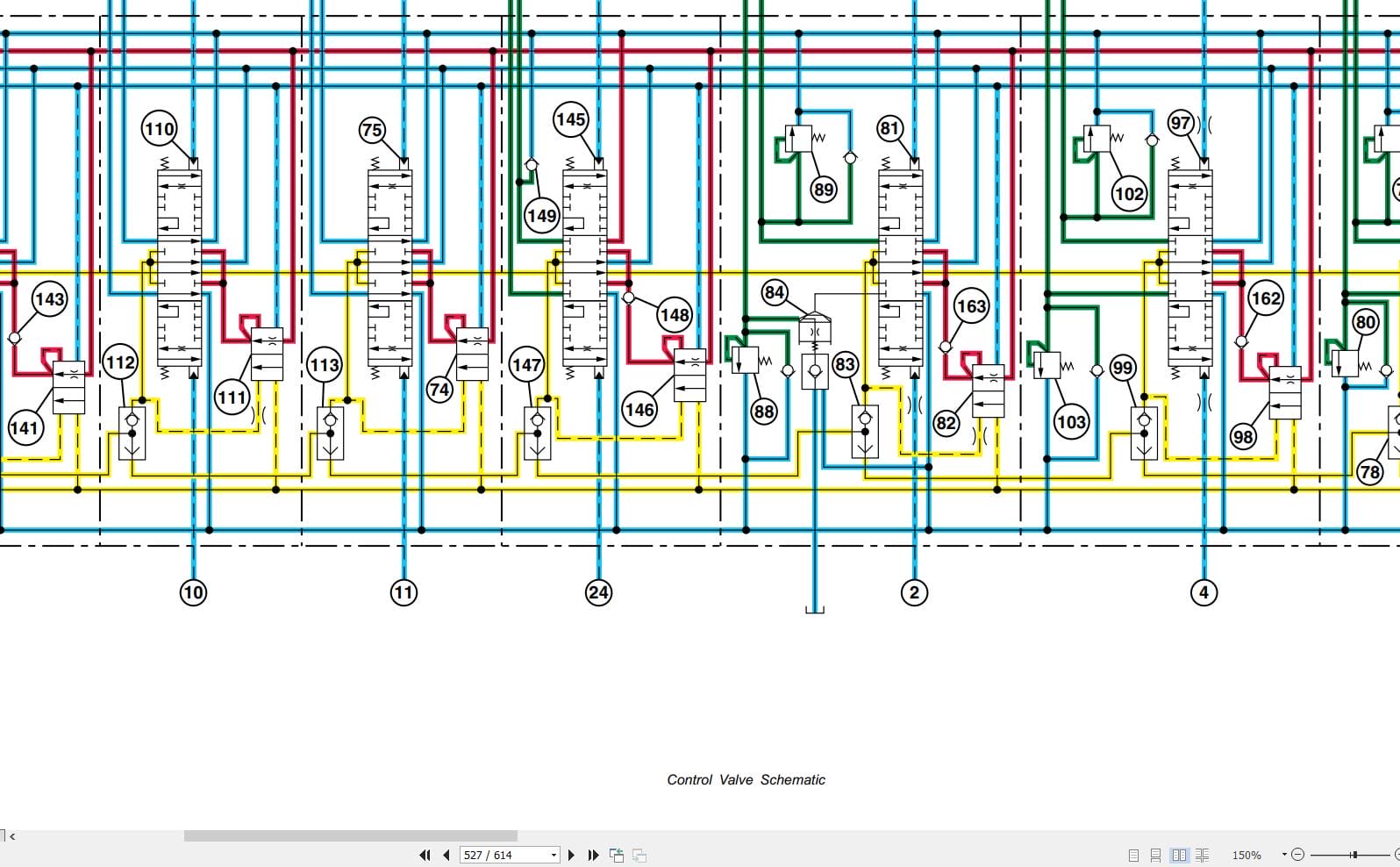The image size is (1400, 867).
Task: Click callout number 81
Action: pyautogui.click(x=889, y=129)
